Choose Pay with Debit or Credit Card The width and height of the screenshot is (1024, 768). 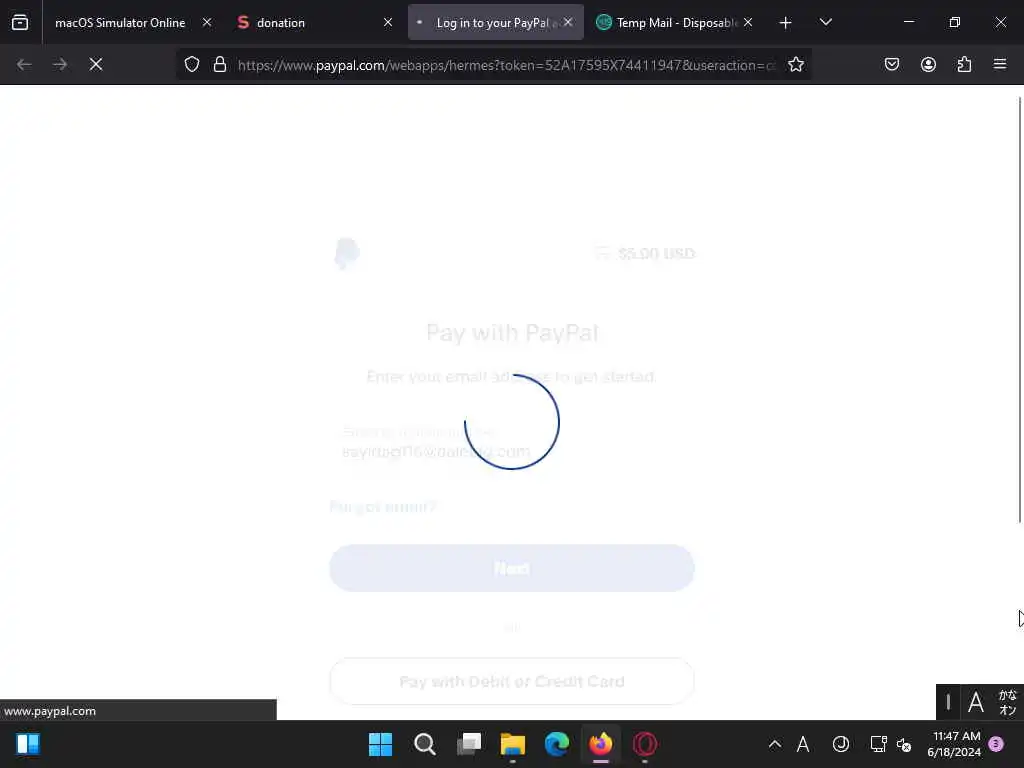pyautogui.click(x=511, y=682)
